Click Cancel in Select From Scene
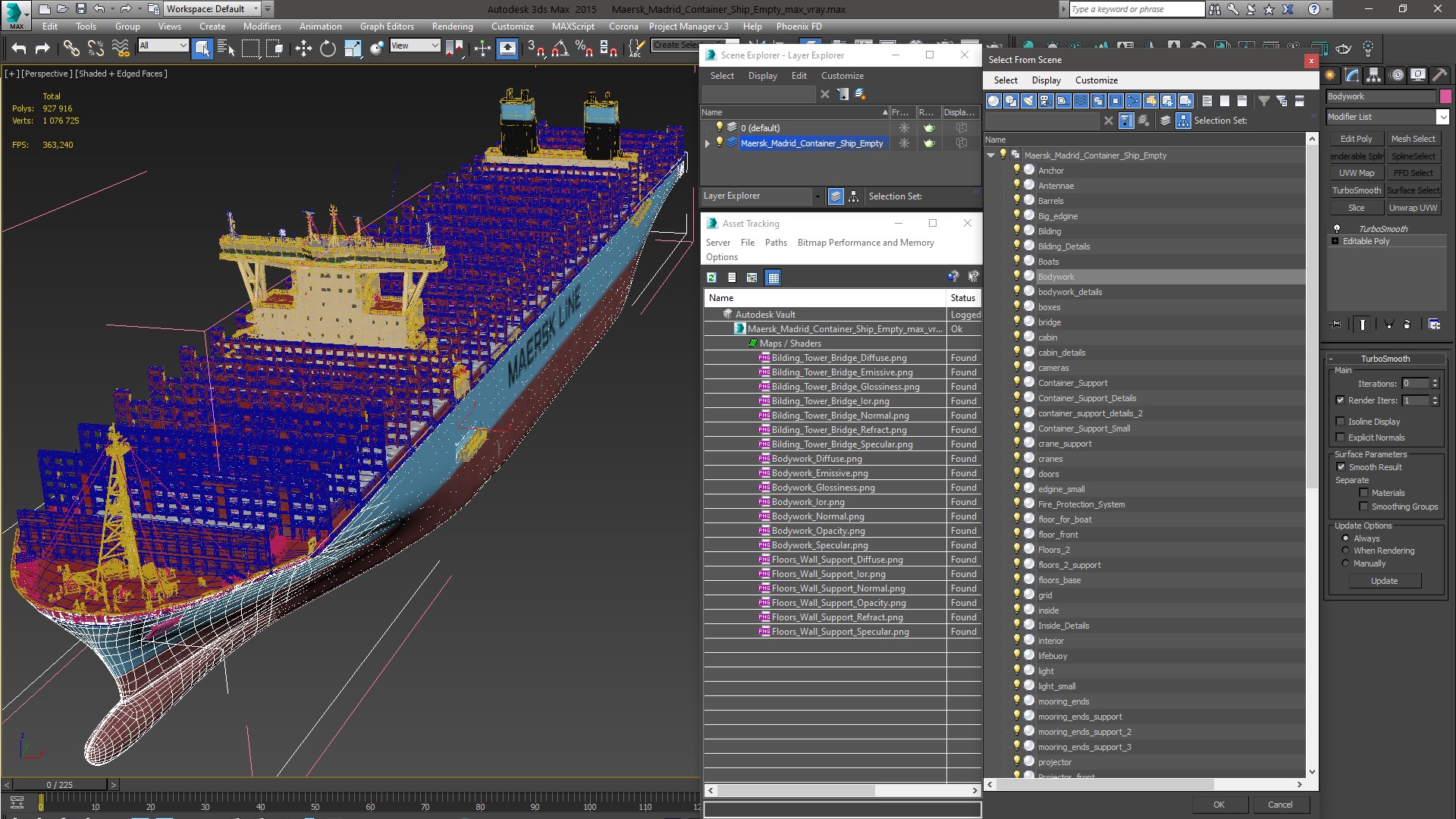Image resolution: width=1456 pixels, height=819 pixels. [x=1280, y=805]
